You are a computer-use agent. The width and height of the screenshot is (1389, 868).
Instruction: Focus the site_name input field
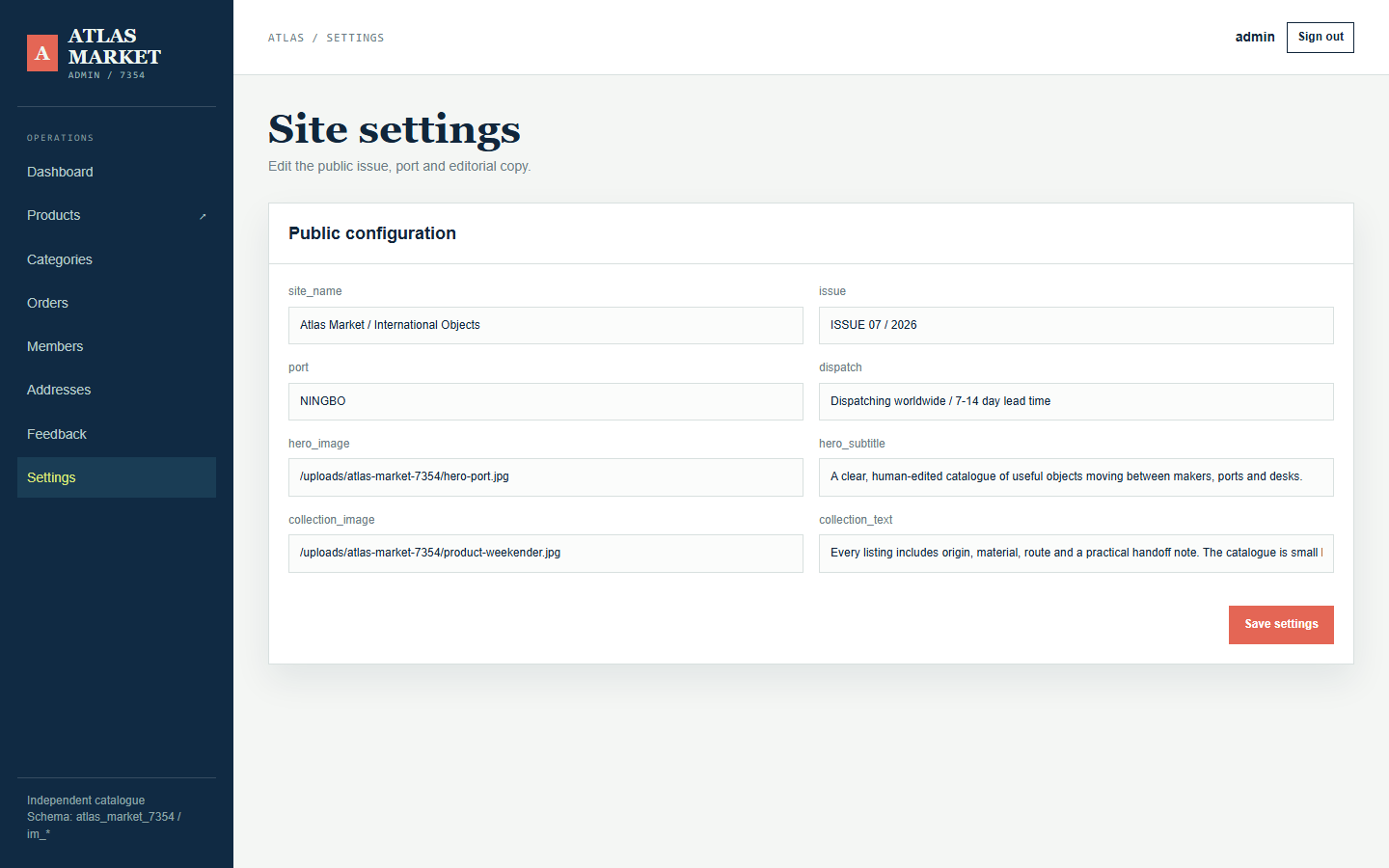click(x=546, y=325)
